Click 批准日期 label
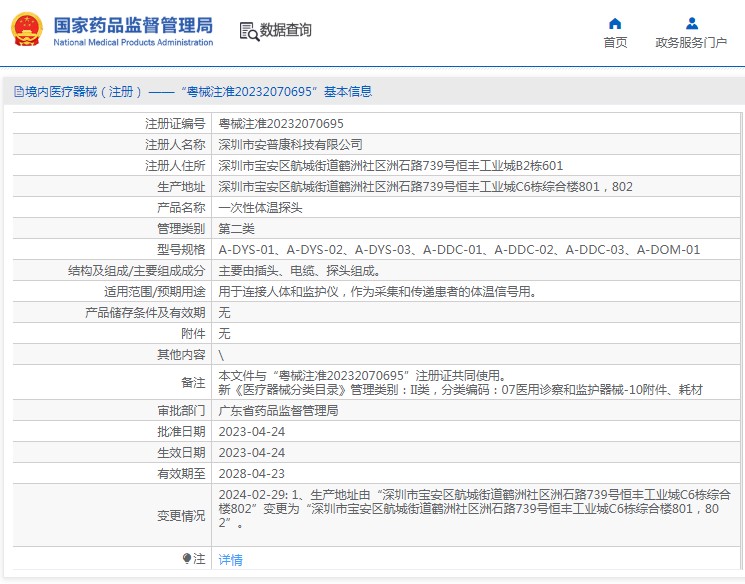Image resolution: width=745 pixels, height=584 pixels. click(x=181, y=431)
